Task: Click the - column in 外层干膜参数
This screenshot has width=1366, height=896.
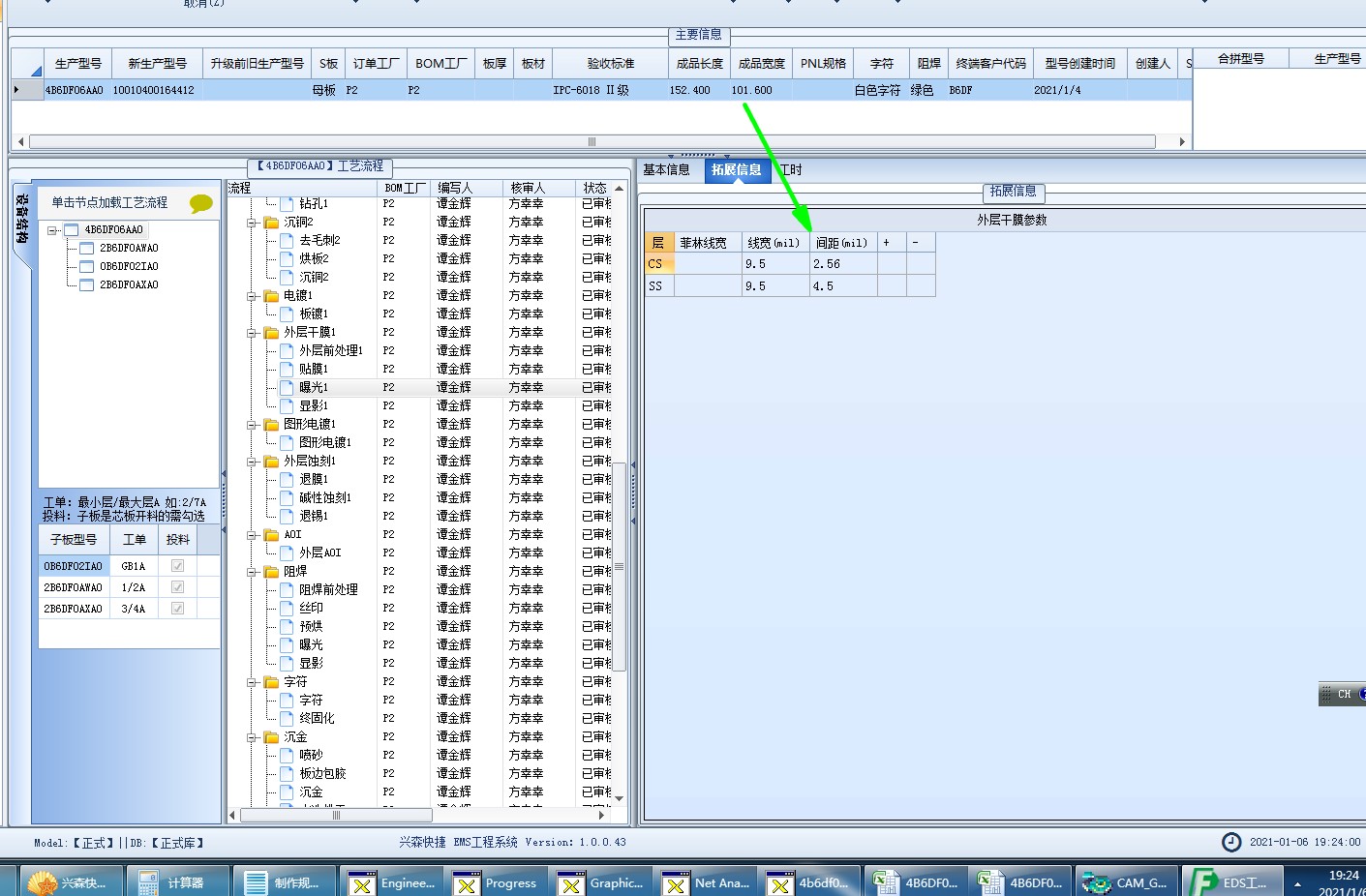Action: click(x=921, y=242)
